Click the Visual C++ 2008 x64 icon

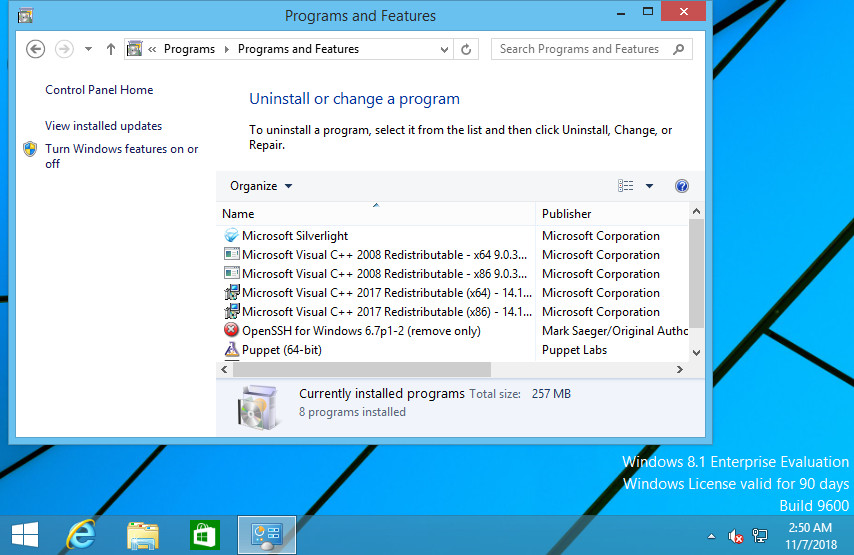click(x=231, y=254)
